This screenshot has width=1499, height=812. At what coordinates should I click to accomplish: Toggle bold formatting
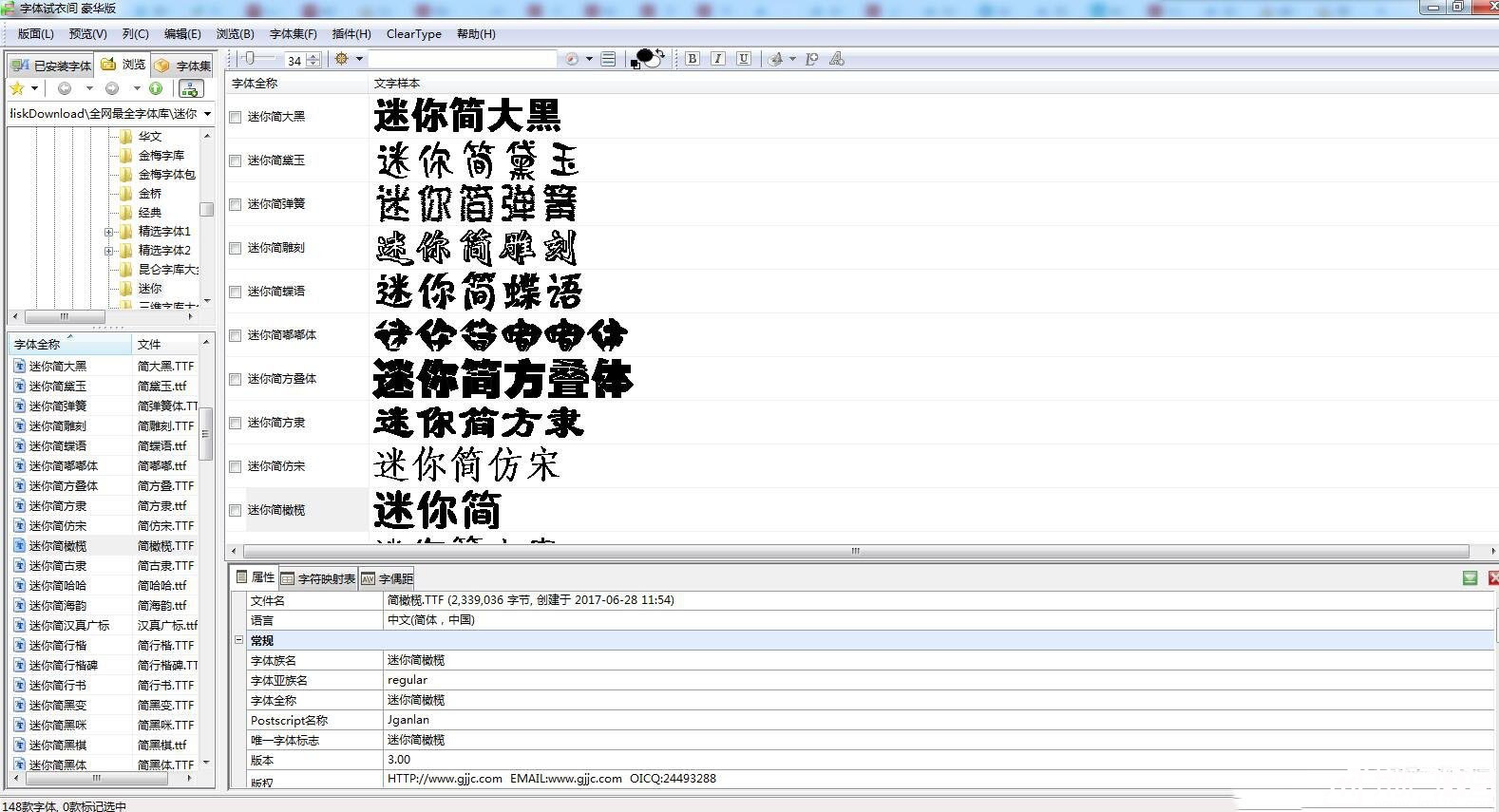693,59
